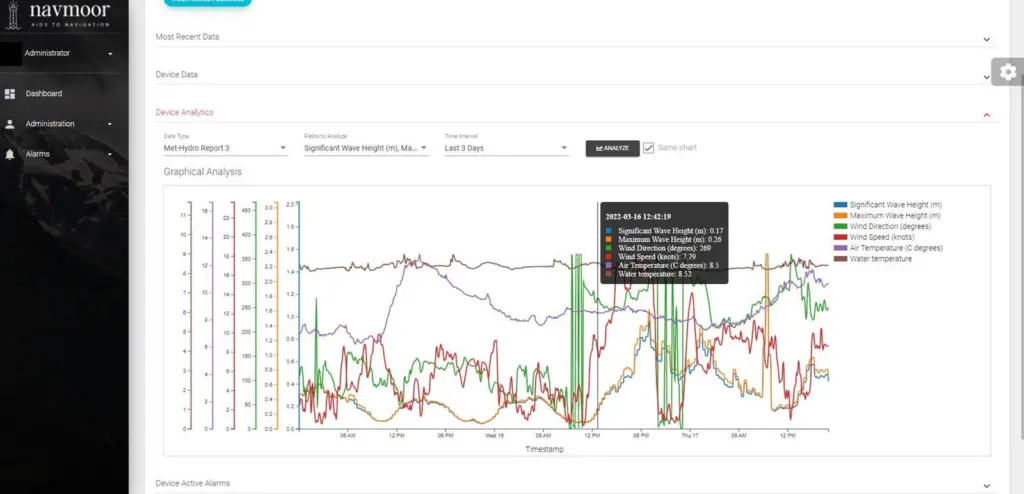Click the Significant Wave Height (m) legend label
Viewport: 1024px width, 494px height.
coord(895,205)
